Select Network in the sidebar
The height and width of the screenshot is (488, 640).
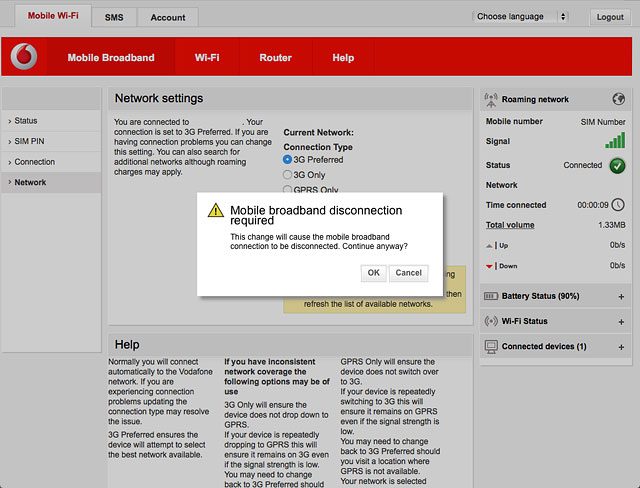pos(51,182)
